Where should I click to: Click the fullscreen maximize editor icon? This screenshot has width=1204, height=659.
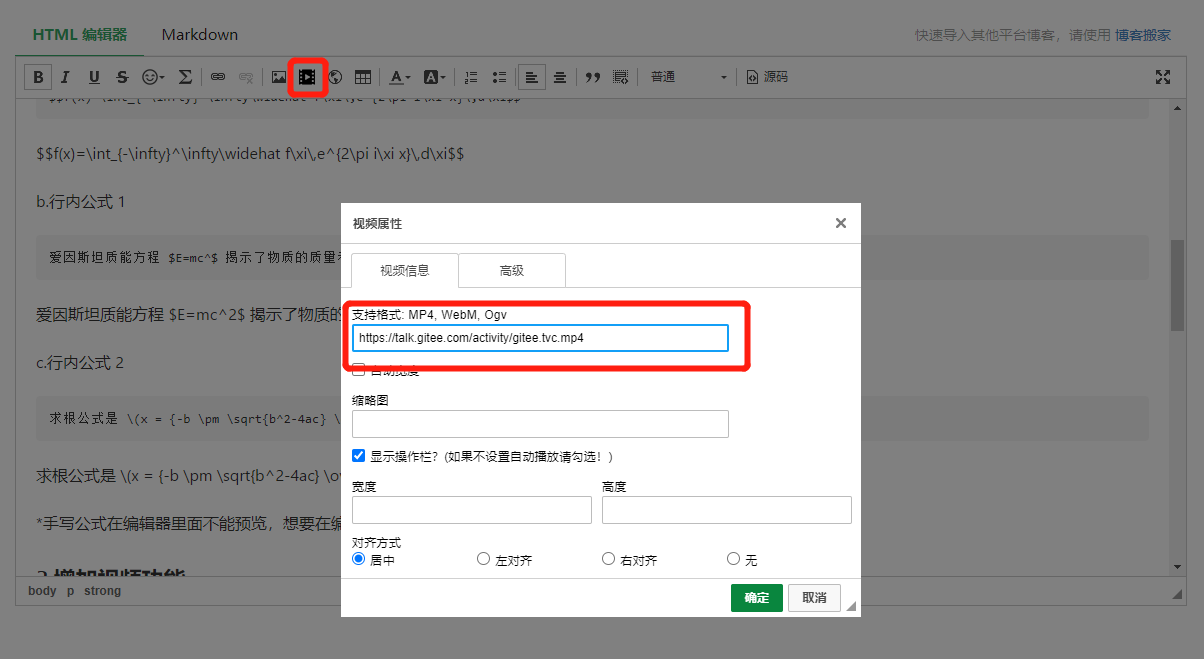click(1163, 77)
